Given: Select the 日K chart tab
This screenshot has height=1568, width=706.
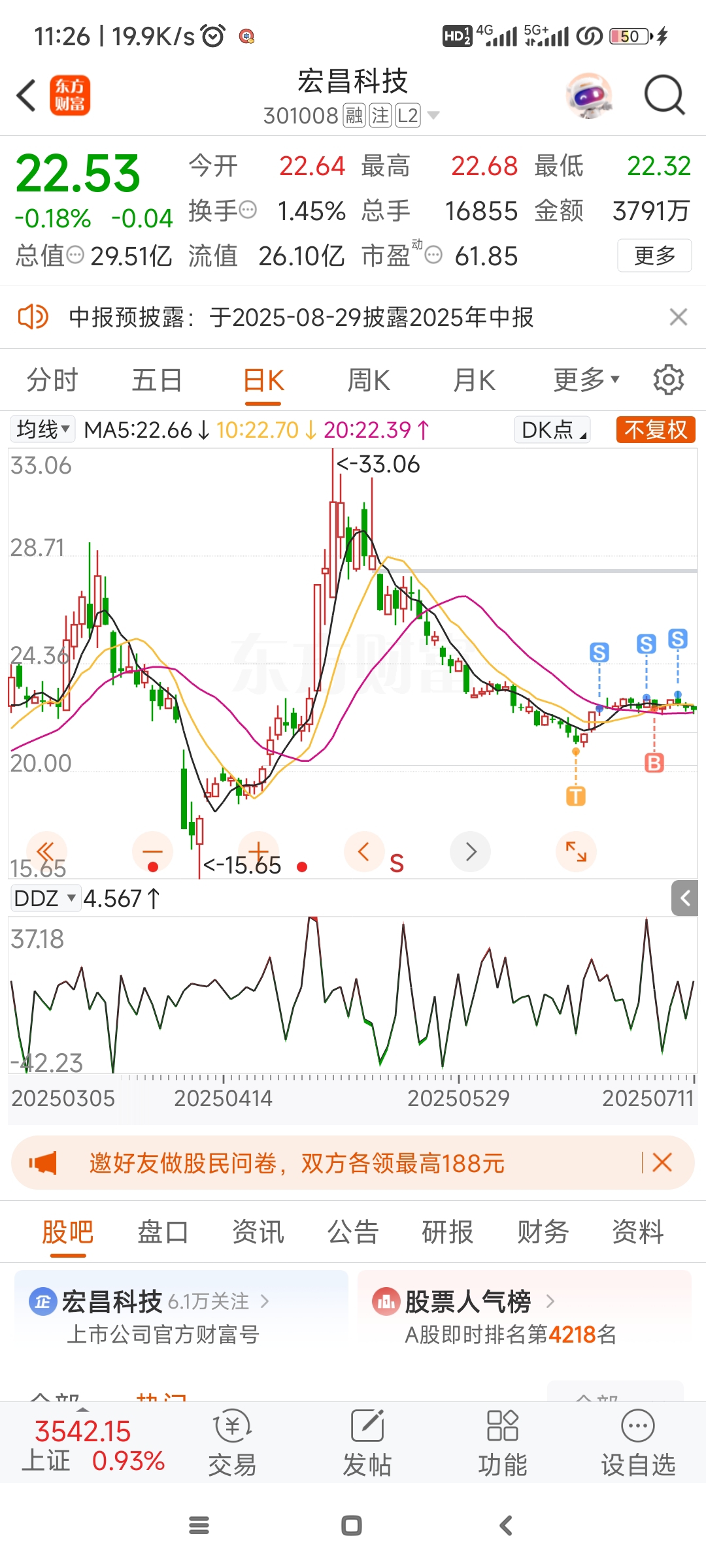Looking at the screenshot, I should (x=263, y=380).
